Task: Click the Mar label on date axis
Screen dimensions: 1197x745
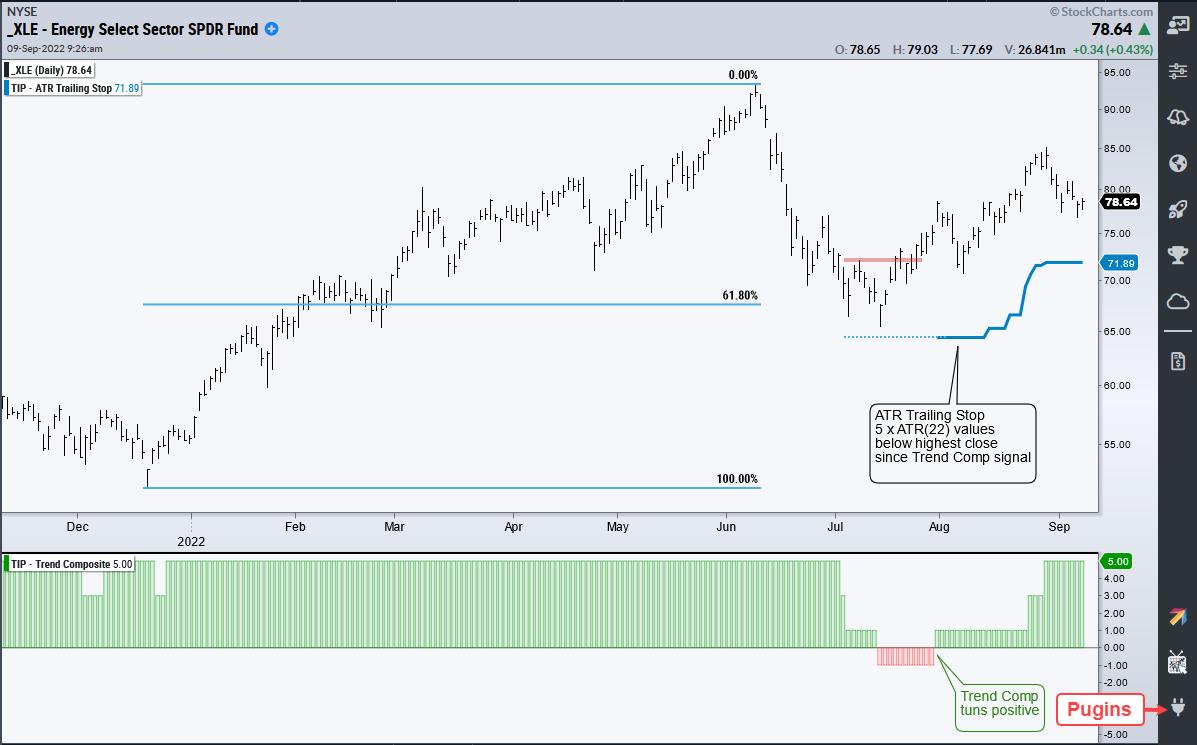Action: pyautogui.click(x=394, y=527)
